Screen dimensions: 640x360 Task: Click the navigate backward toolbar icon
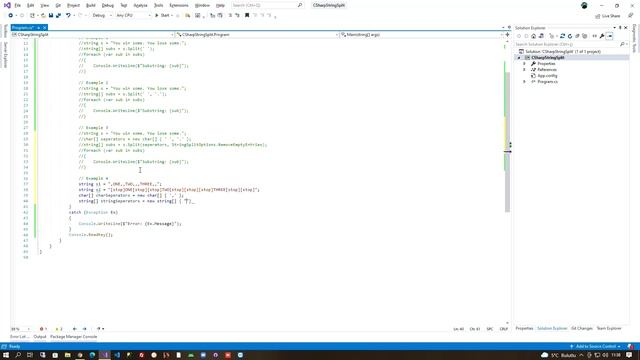pos(11,16)
